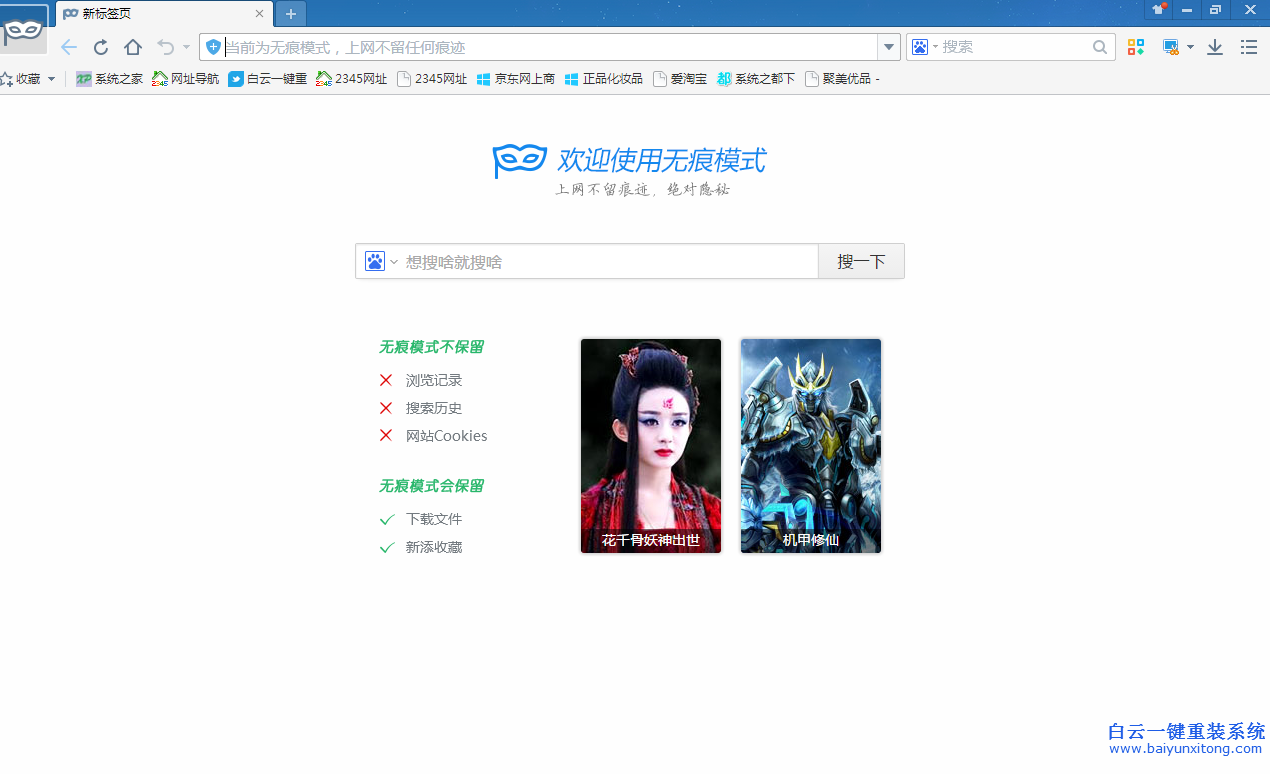Click the skin change shirt icon
The width and height of the screenshot is (1270, 774).
coord(1158,10)
